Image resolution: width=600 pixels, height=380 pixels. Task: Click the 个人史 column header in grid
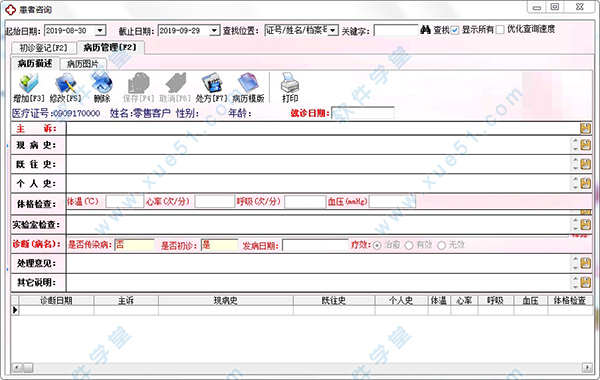tap(401, 301)
